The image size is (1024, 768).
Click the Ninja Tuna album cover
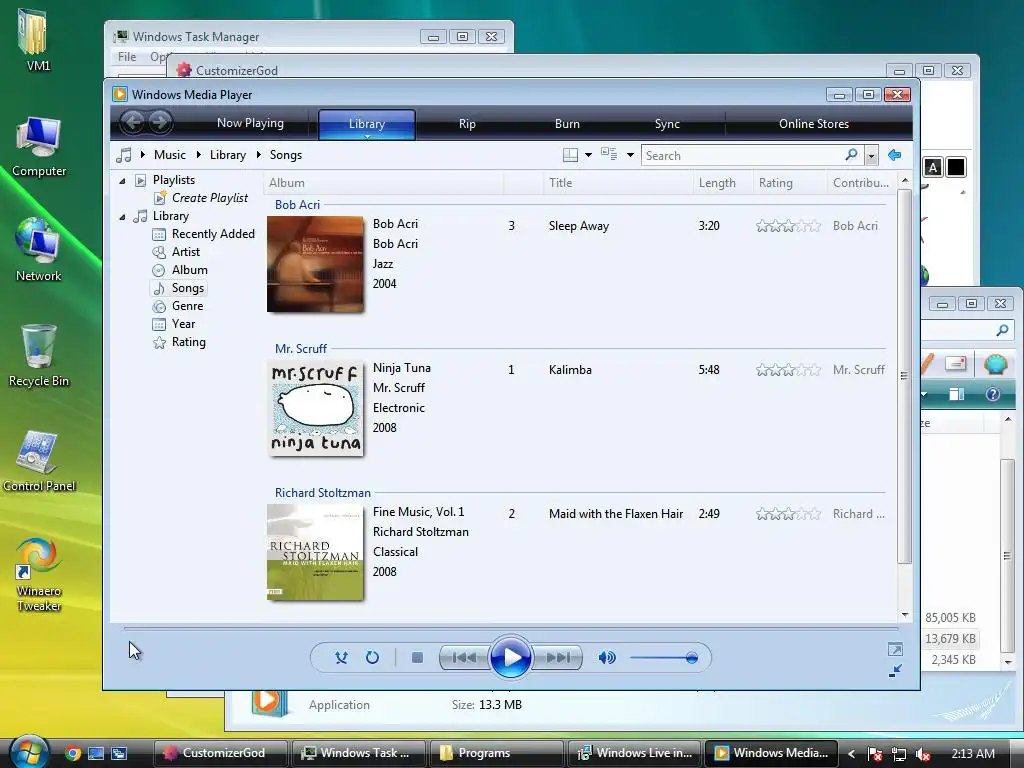click(315, 408)
